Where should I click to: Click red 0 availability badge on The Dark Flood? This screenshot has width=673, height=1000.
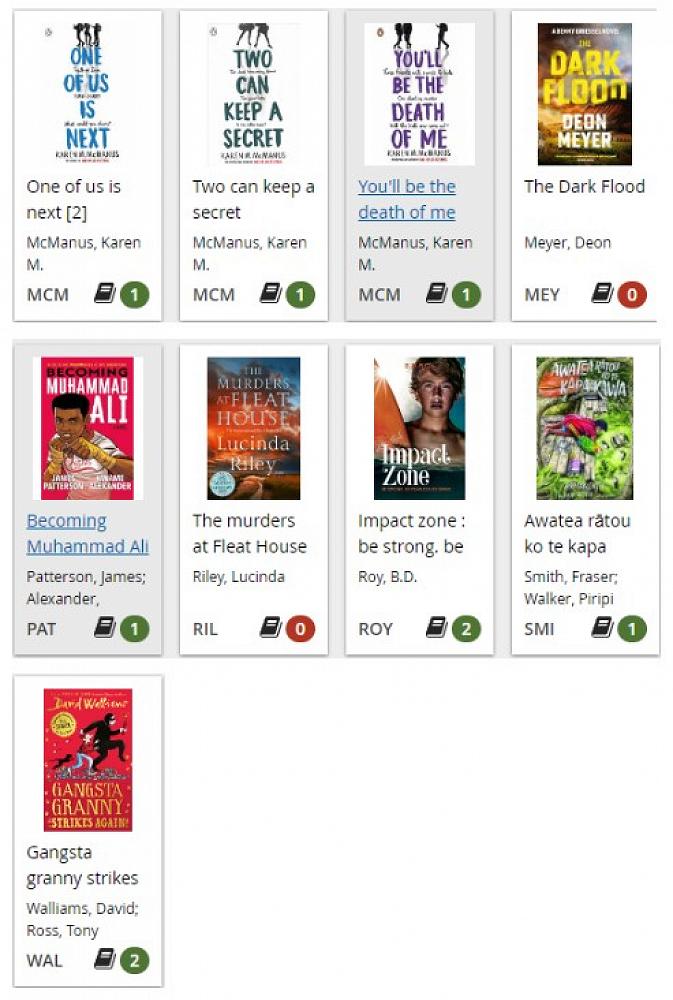632,295
